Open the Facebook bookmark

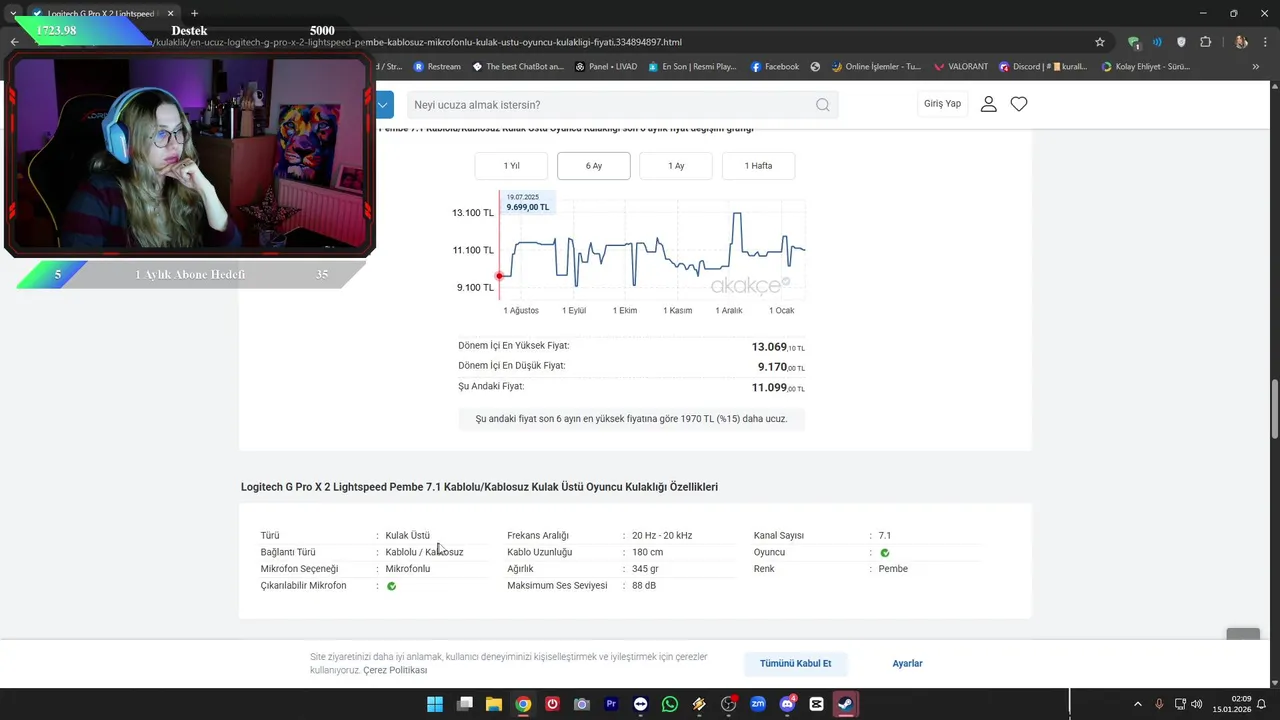774,67
